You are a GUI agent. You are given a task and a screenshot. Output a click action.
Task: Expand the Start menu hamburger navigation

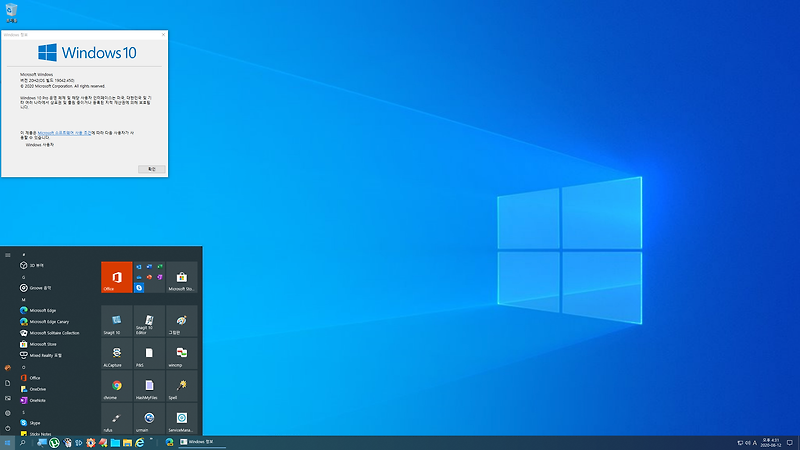pos(8,255)
